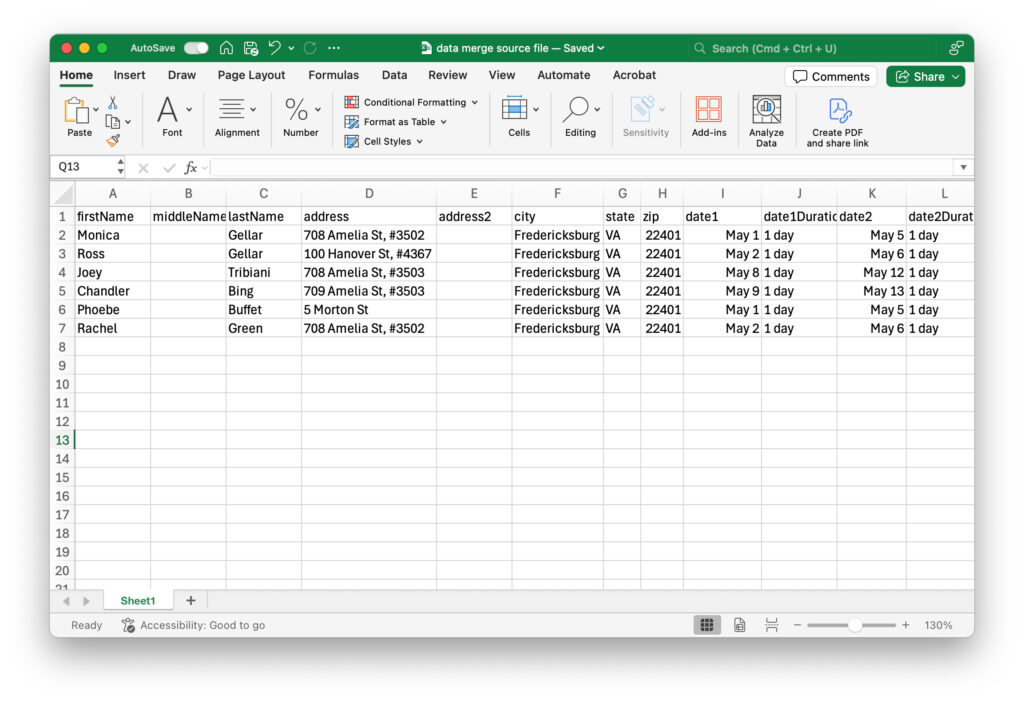Image resolution: width=1024 pixels, height=703 pixels.
Task: Adjust the zoom slider handle
Action: point(855,625)
